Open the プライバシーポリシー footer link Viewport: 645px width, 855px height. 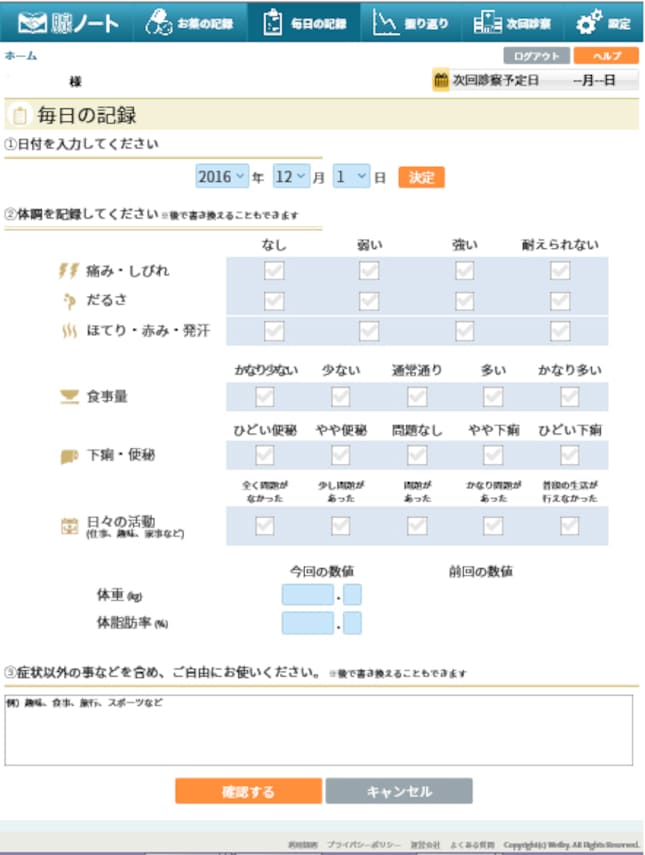[364, 845]
